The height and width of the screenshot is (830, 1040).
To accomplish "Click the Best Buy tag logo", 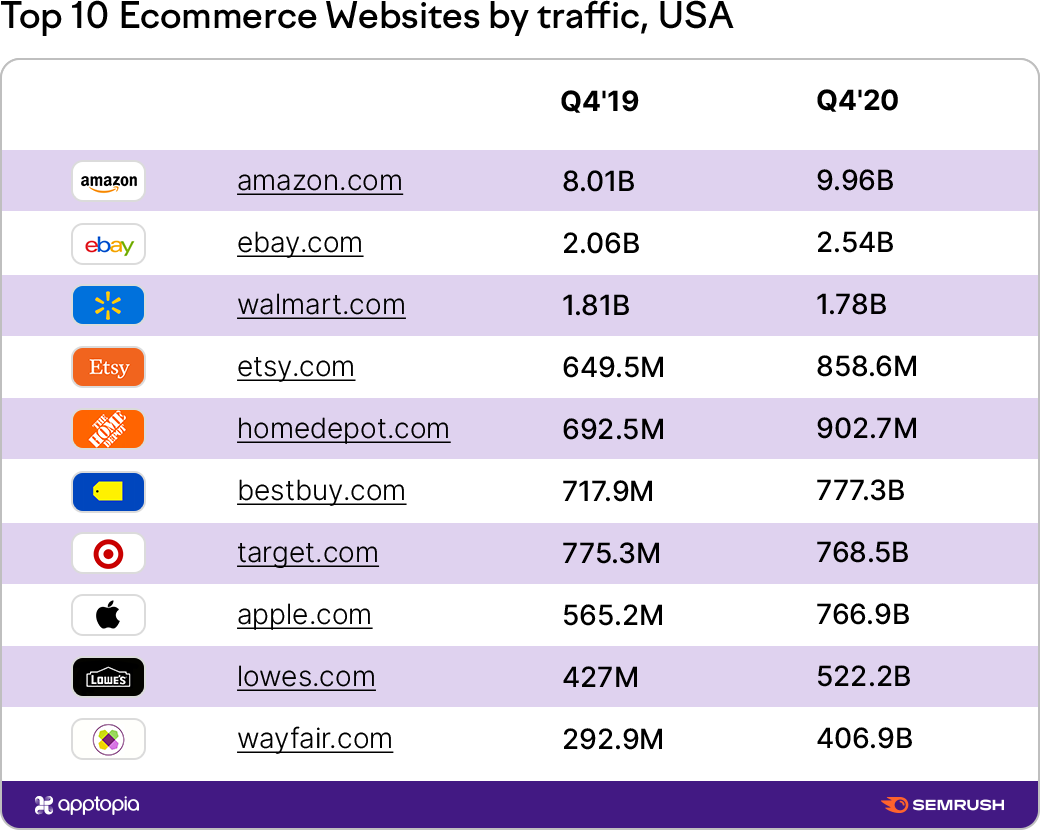I will tap(108, 492).
